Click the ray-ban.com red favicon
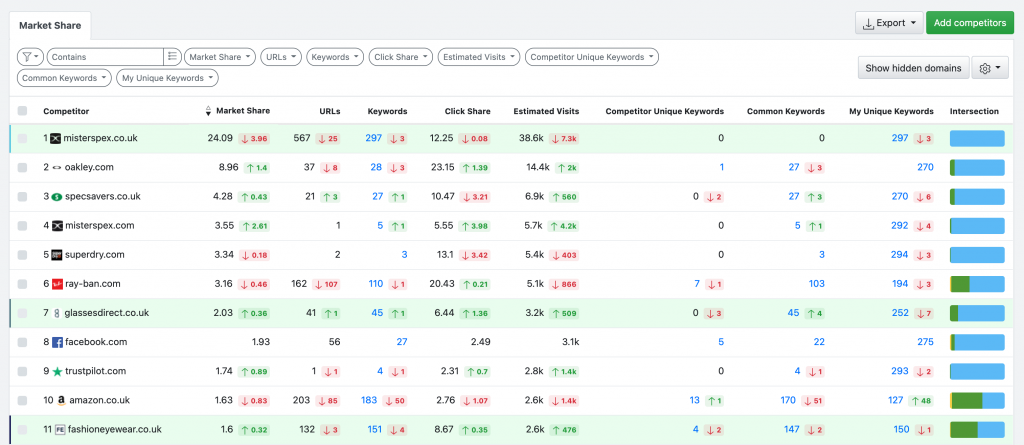 (57, 284)
